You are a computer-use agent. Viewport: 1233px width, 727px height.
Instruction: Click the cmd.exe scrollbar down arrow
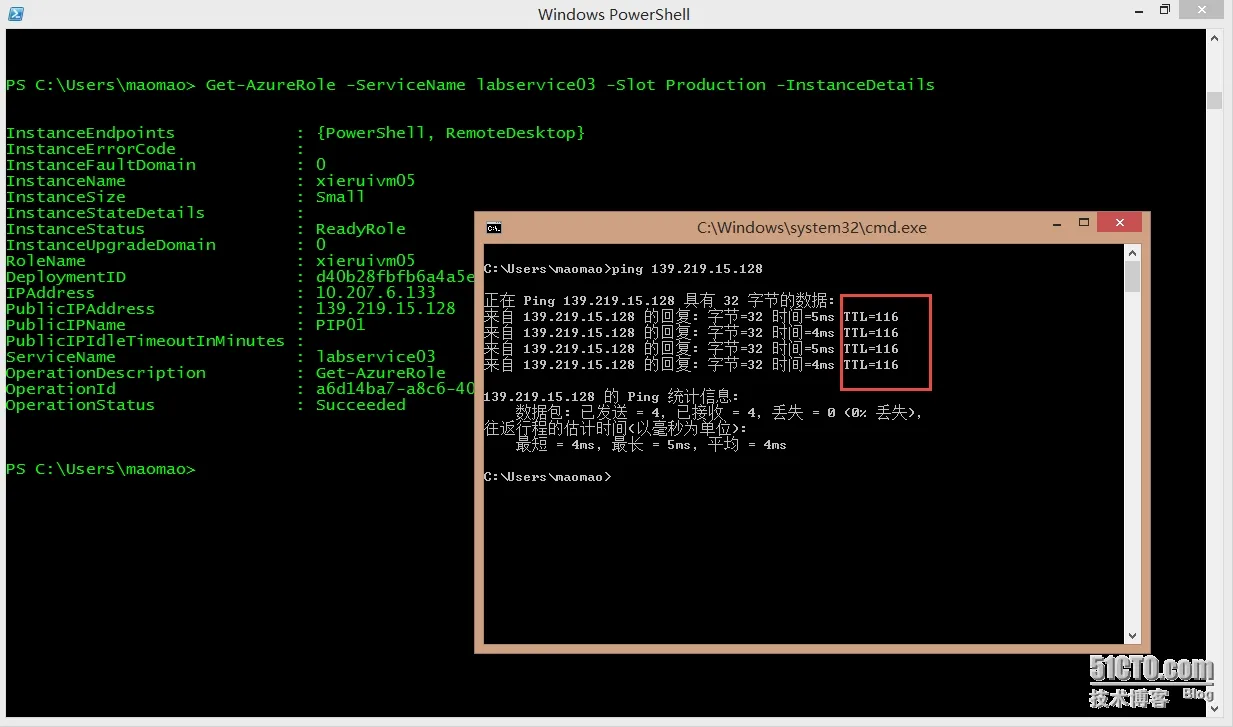[x=1132, y=635]
